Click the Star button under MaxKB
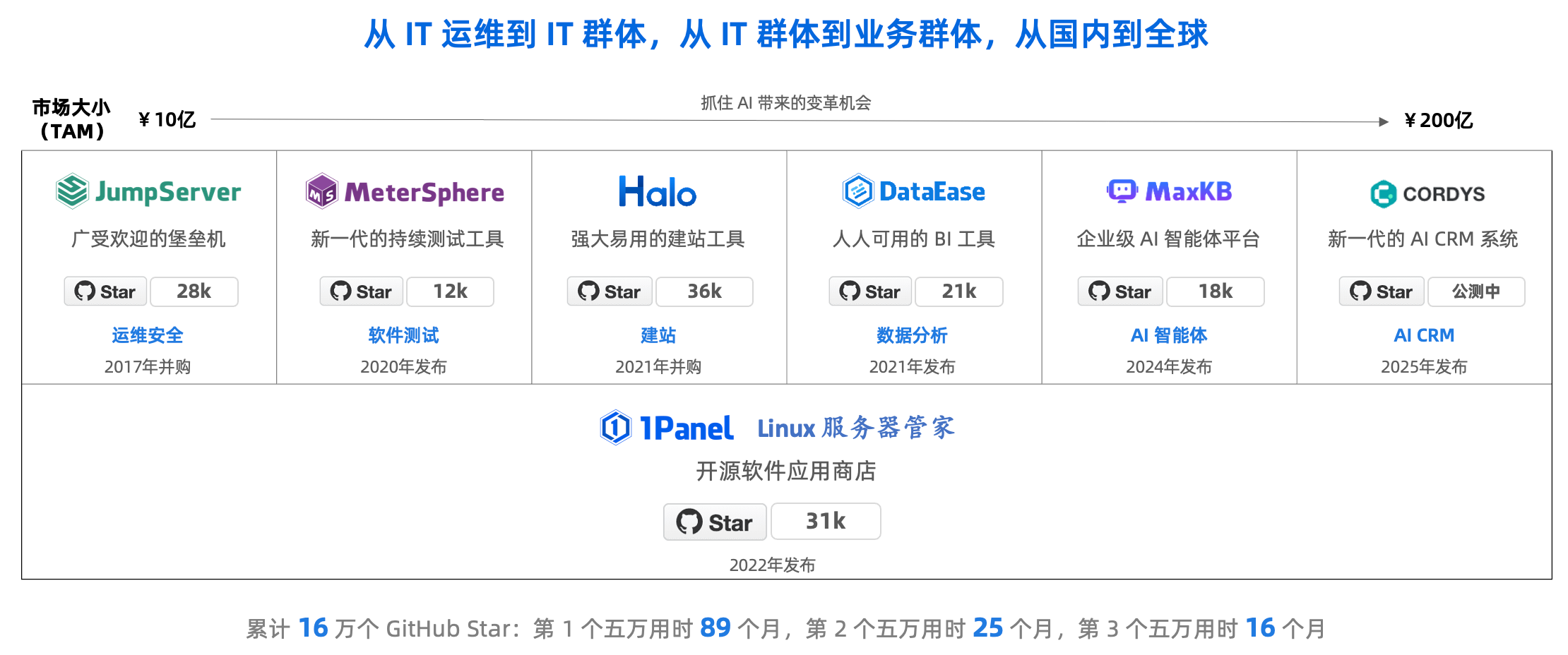Screen dimensions: 1568x655 coord(1120,292)
